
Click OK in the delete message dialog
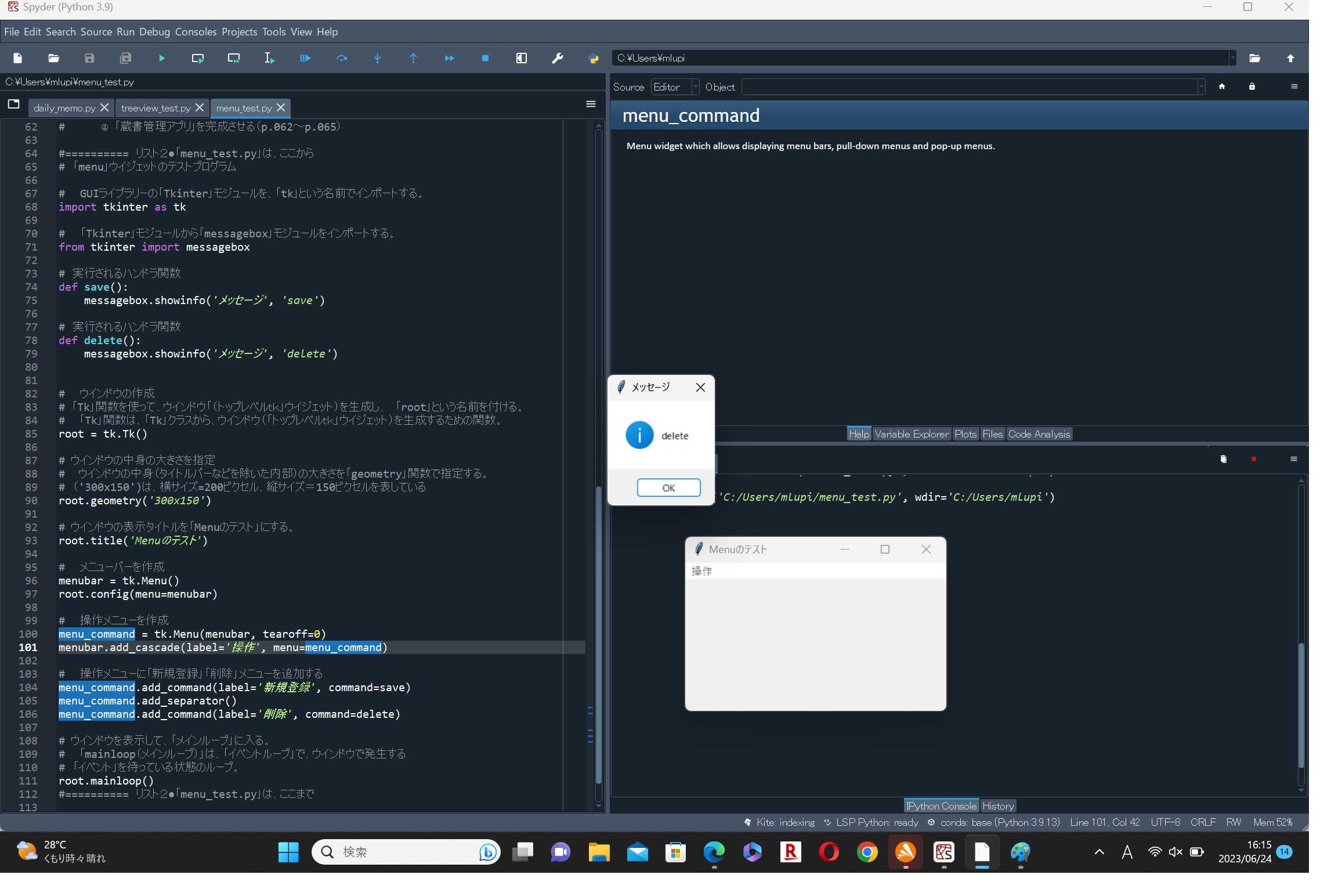coord(668,487)
